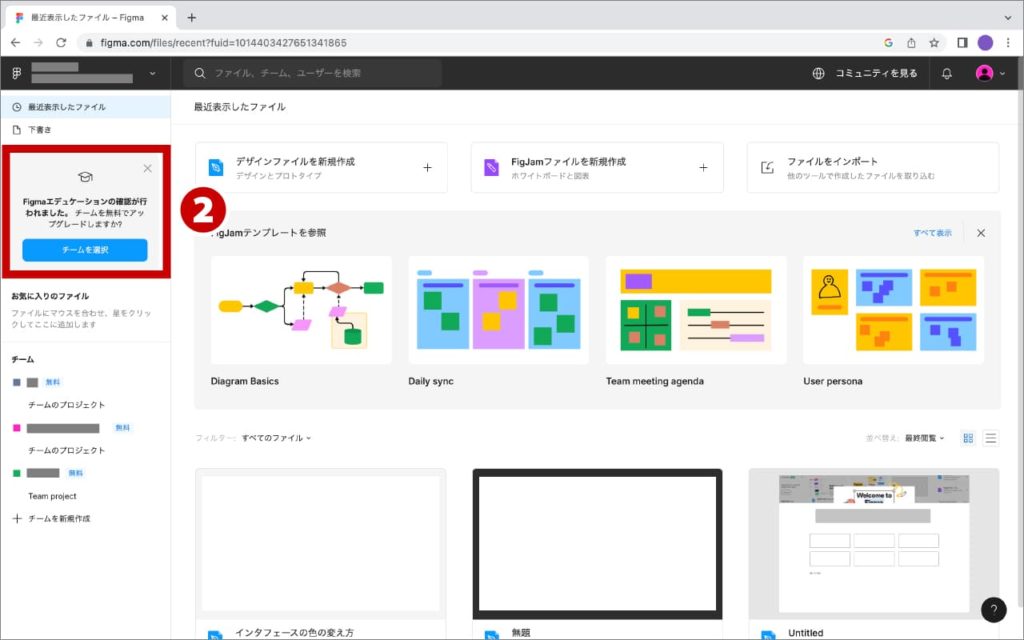The width and height of the screenshot is (1024, 640).
Task: Open a new browser tab
Action: (191, 18)
